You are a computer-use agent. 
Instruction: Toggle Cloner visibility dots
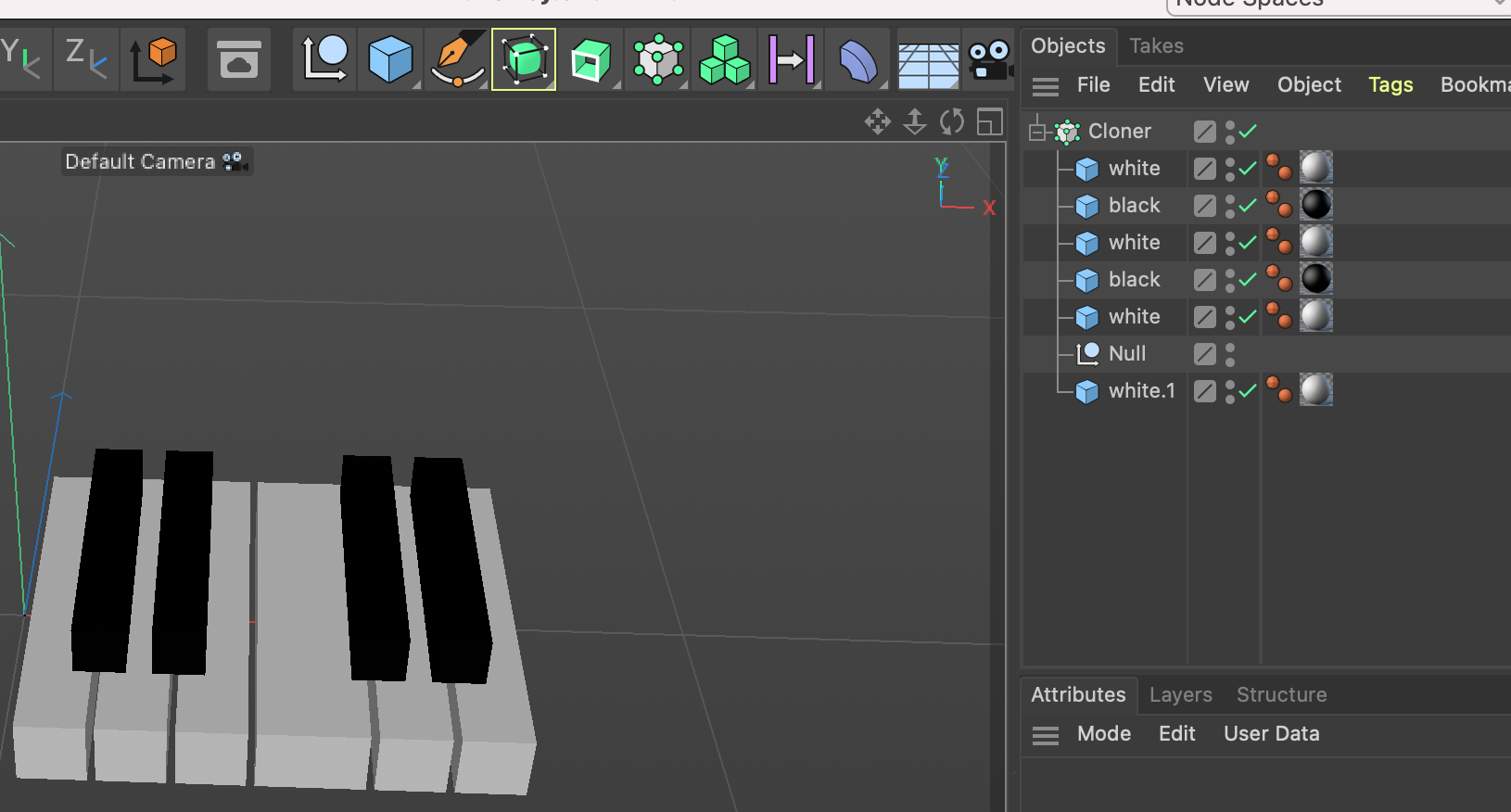coord(1230,132)
